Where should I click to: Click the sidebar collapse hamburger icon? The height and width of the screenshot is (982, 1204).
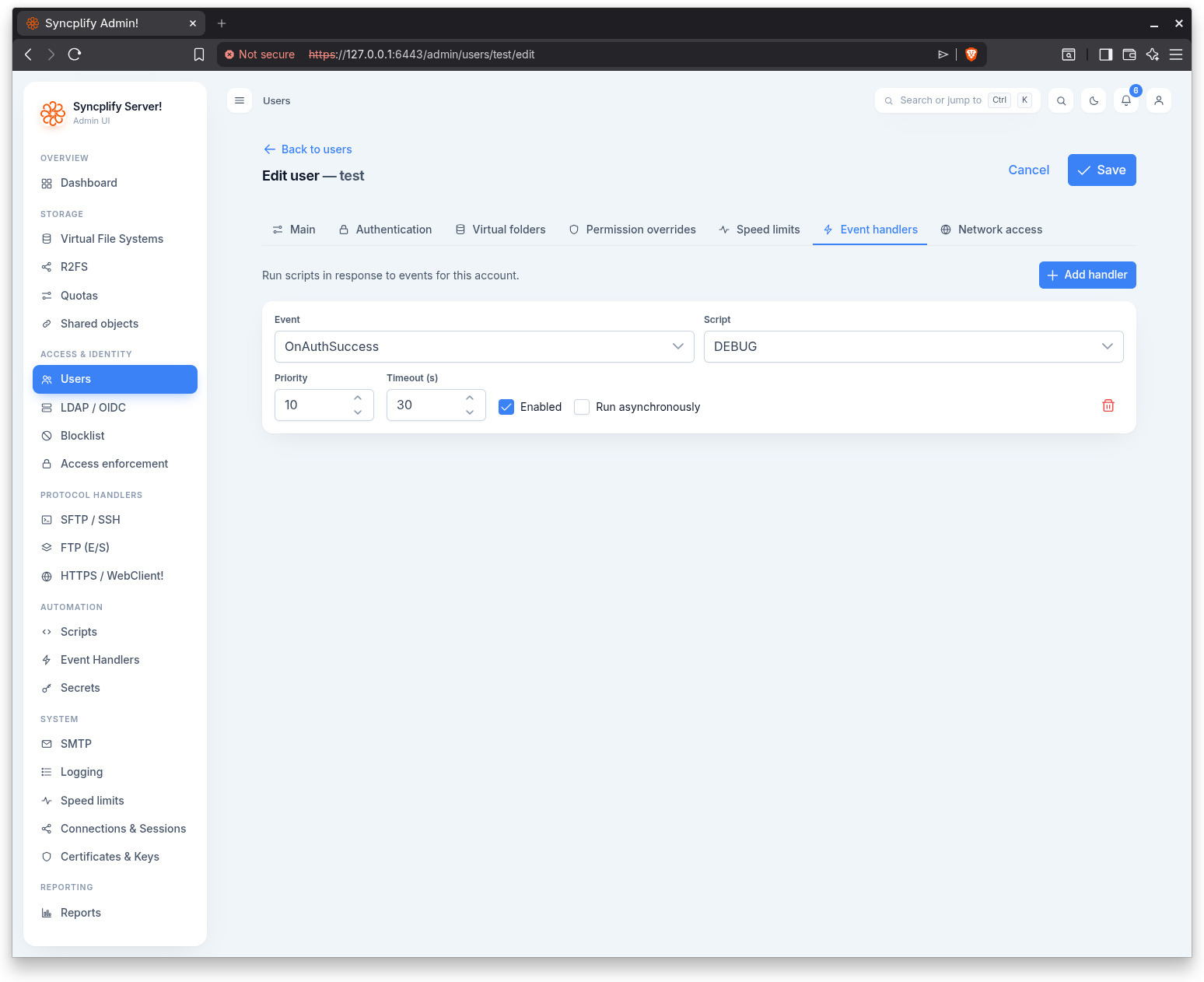point(240,100)
